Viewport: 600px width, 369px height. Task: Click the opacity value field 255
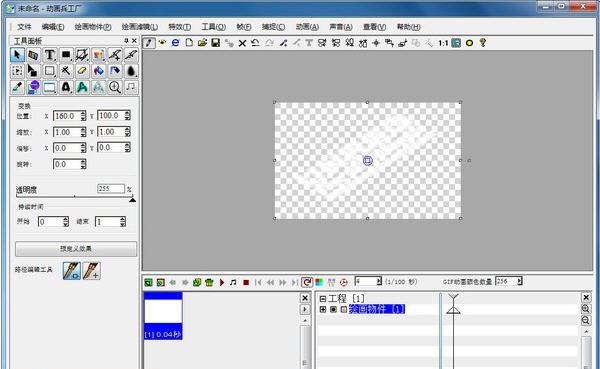(111, 189)
